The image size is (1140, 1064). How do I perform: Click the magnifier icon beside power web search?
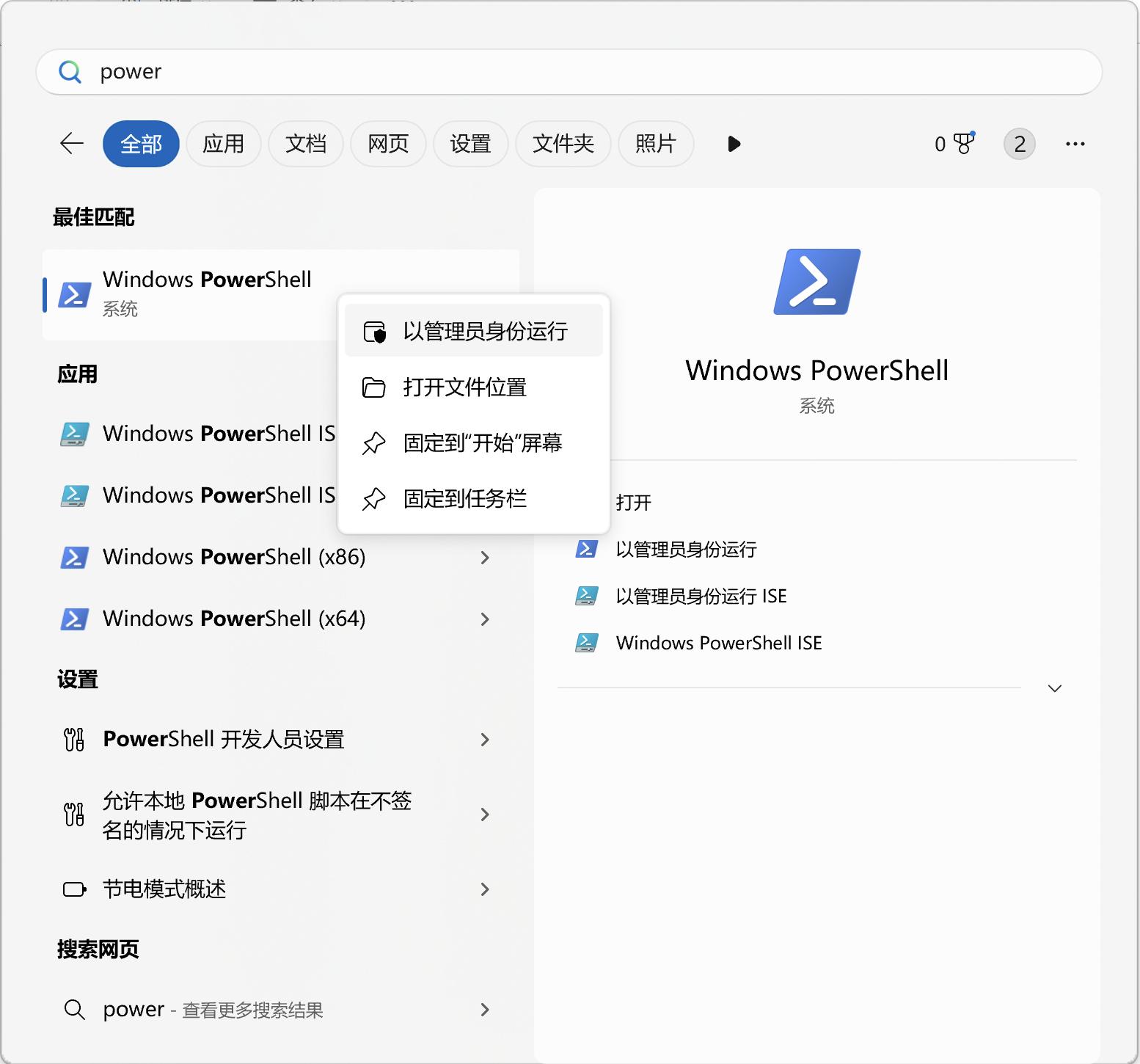tap(75, 1010)
